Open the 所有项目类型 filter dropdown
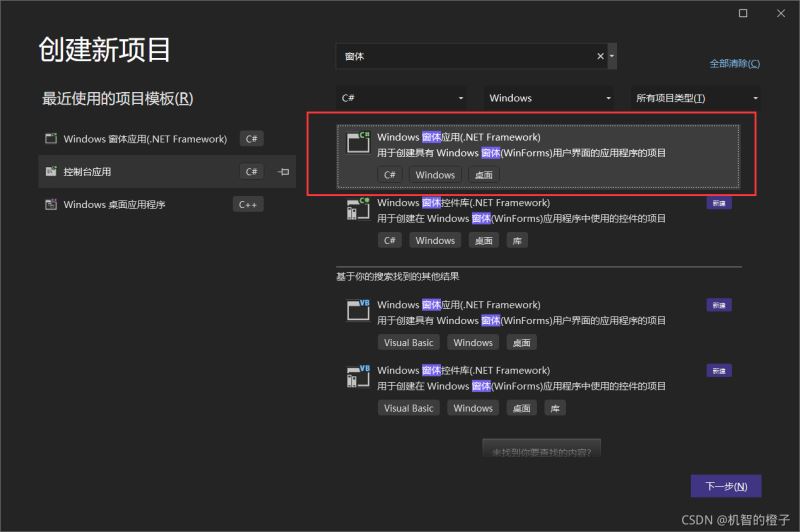Viewport: 800px width, 532px height. coord(696,98)
